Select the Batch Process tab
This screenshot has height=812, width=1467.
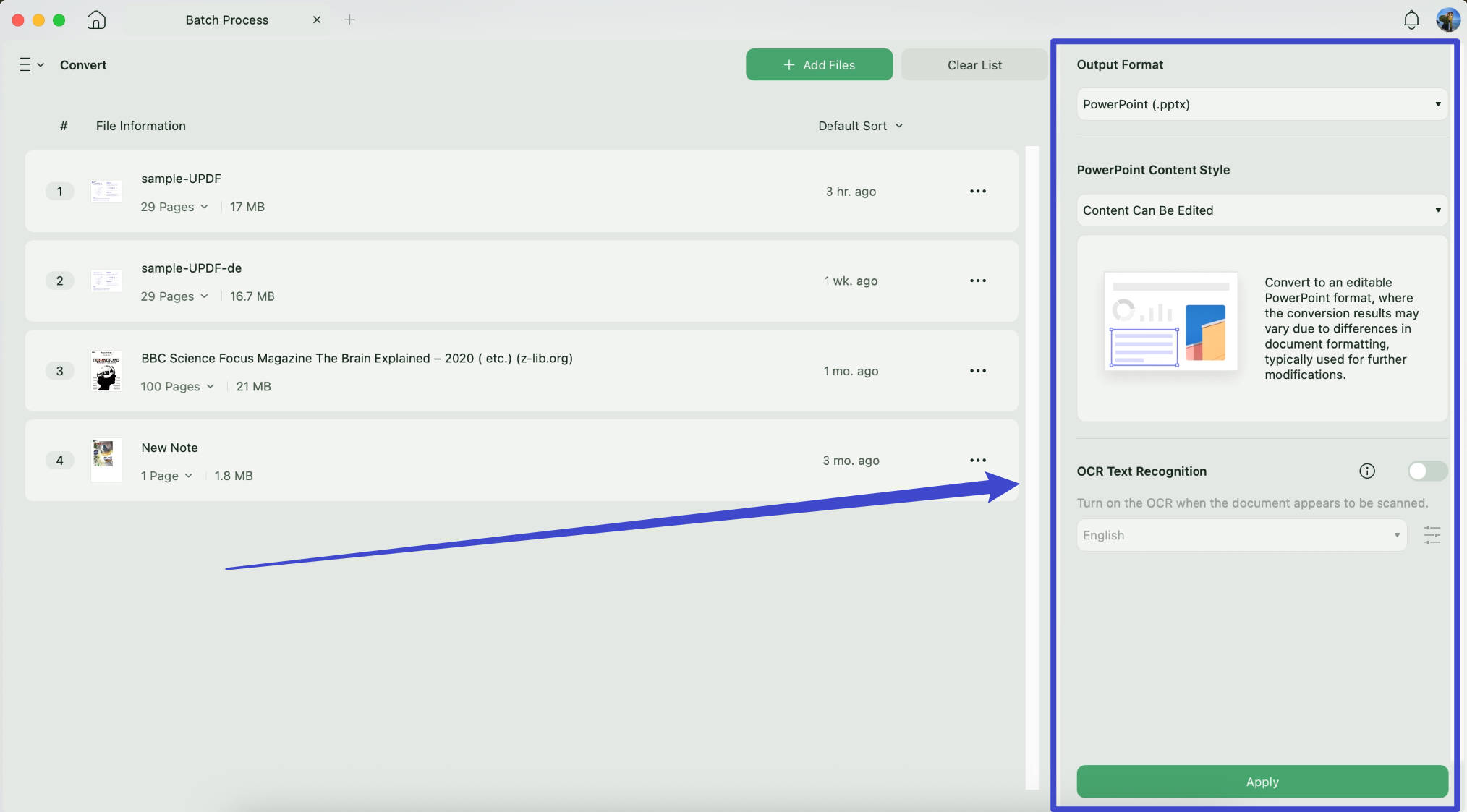pos(226,20)
